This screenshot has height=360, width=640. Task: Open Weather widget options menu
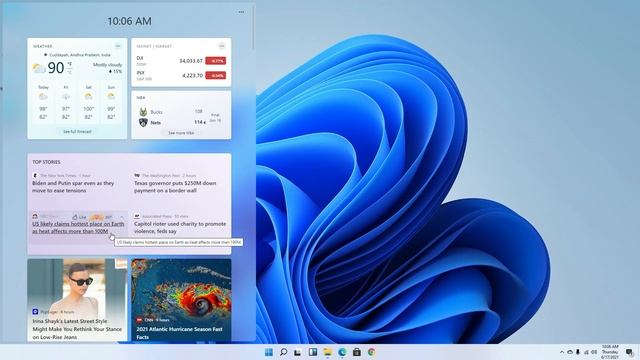(118, 46)
